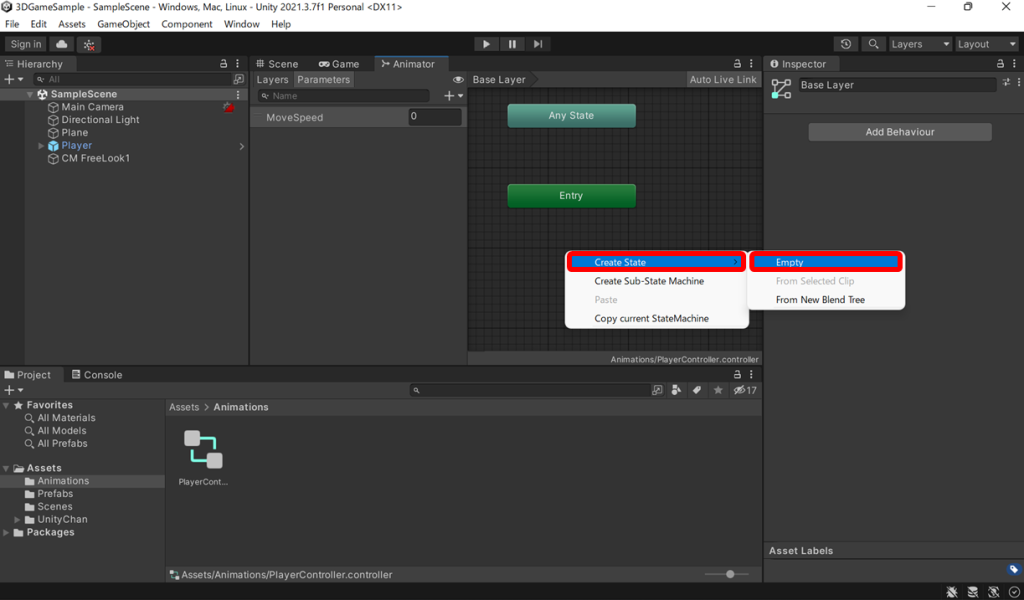Select the PlayerController animator asset

(203, 451)
